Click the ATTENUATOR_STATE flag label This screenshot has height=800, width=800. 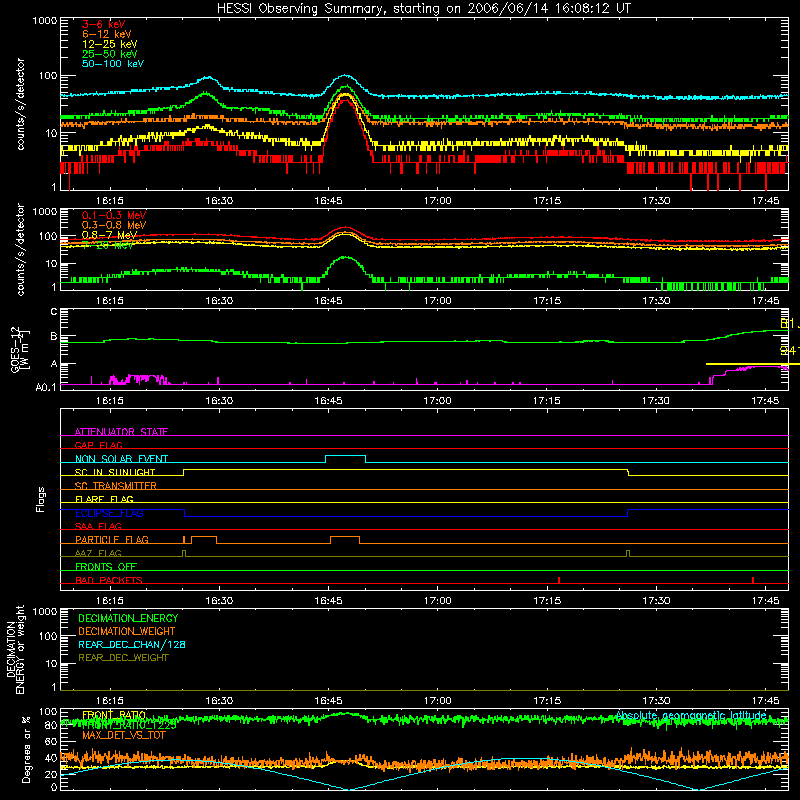pyautogui.click(x=121, y=432)
